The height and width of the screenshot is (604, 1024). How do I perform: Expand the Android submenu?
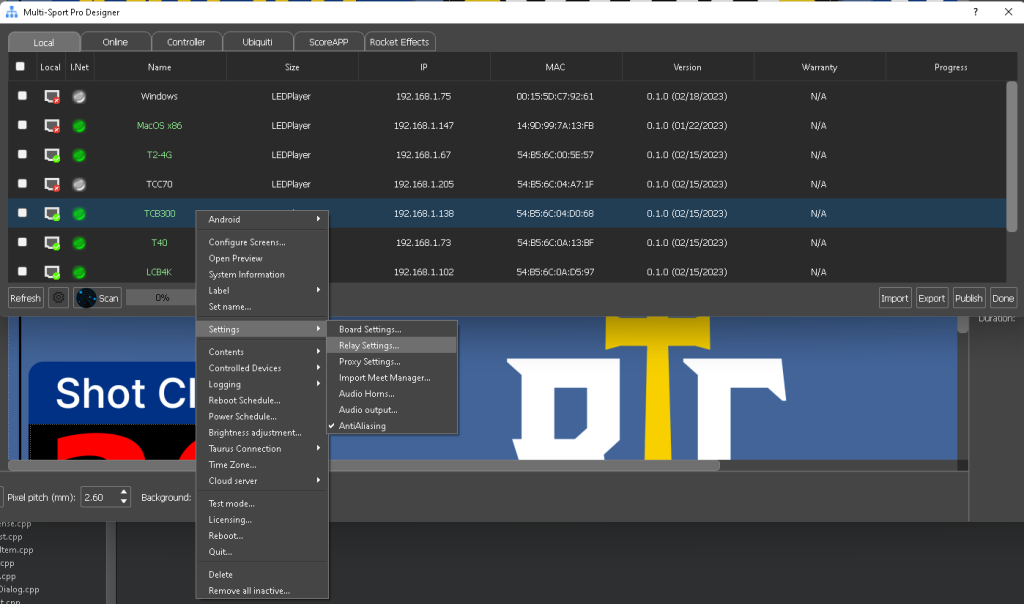pos(262,219)
